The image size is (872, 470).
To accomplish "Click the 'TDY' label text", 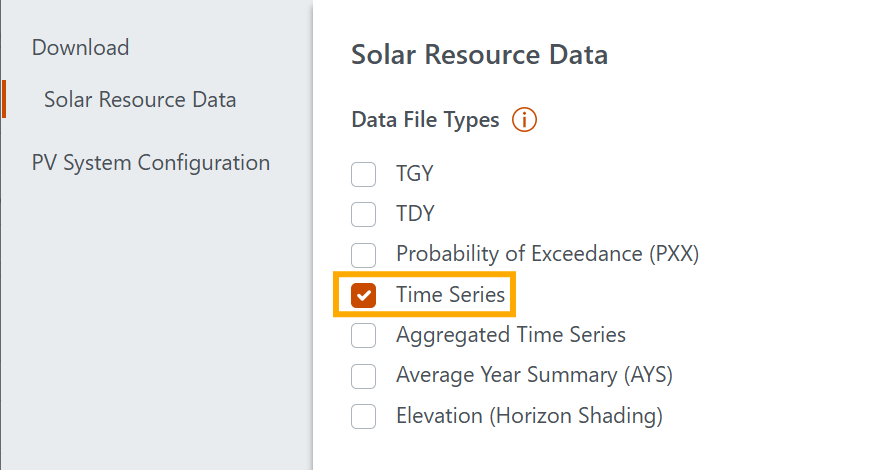I will point(415,214).
